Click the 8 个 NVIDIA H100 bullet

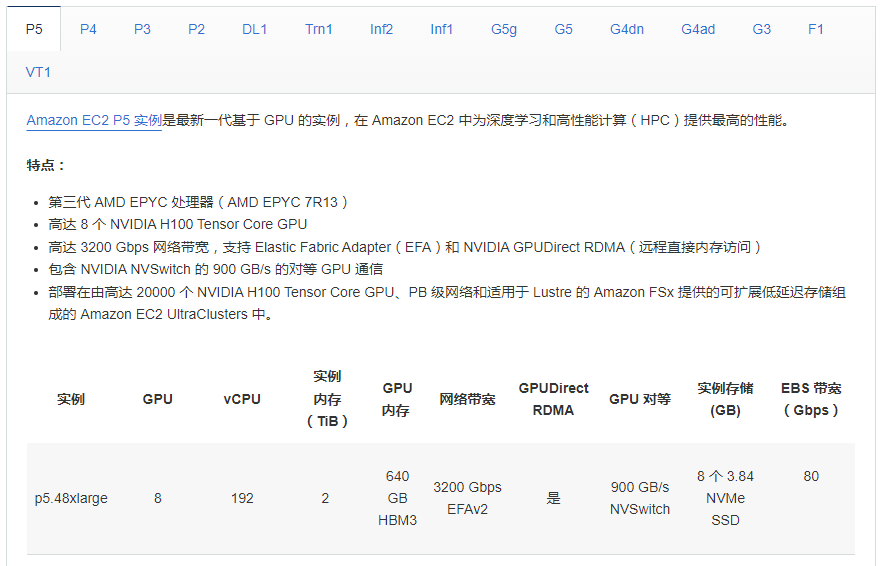(x=177, y=224)
